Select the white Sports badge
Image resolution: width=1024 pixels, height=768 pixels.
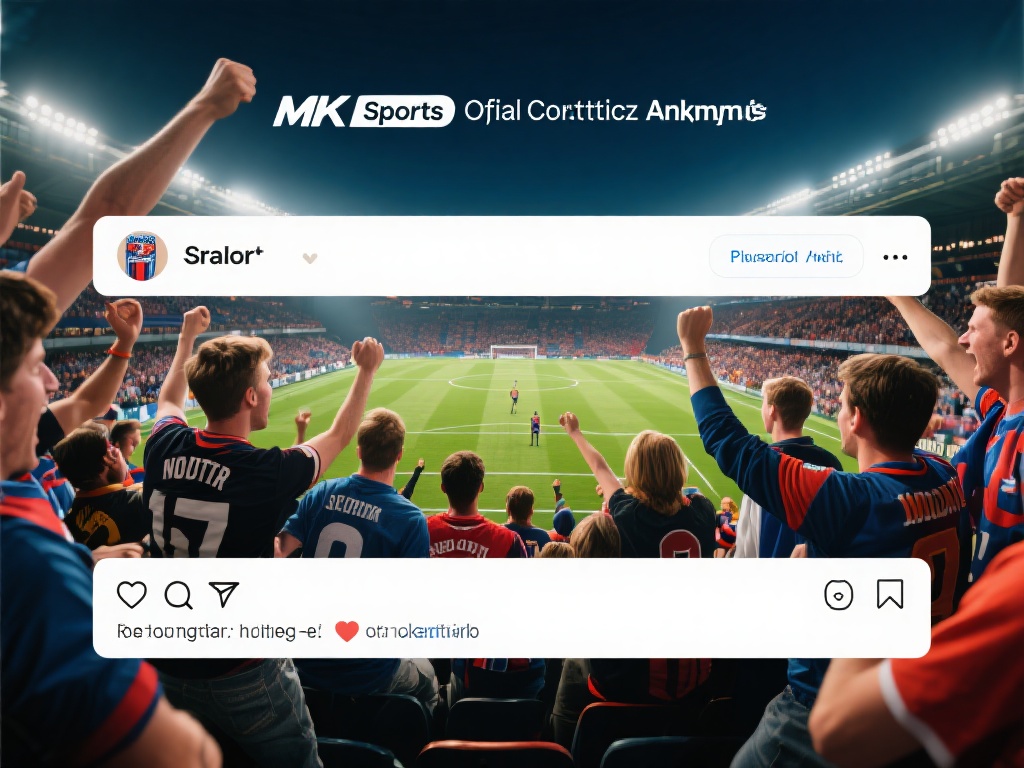(x=402, y=111)
